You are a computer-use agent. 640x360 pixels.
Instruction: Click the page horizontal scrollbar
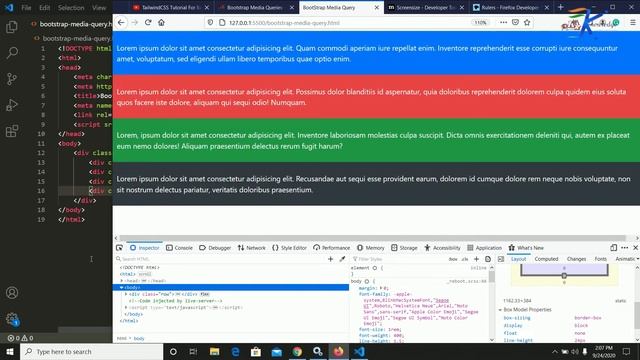[373, 238]
